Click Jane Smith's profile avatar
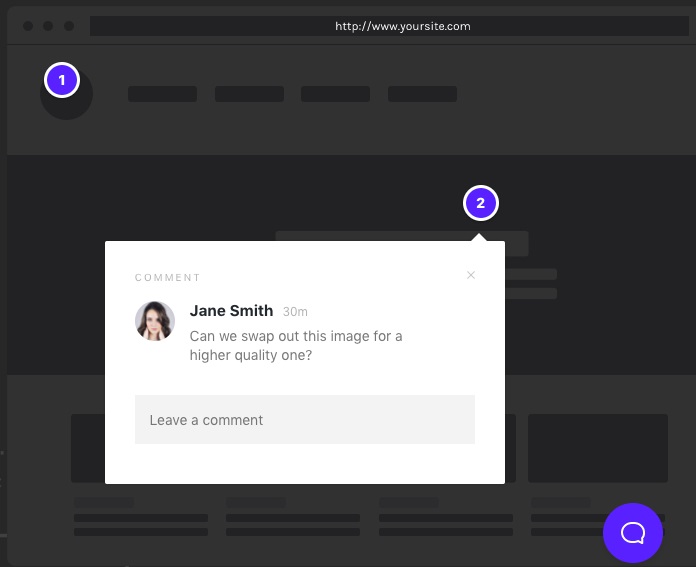Image resolution: width=696 pixels, height=567 pixels. tap(155, 321)
